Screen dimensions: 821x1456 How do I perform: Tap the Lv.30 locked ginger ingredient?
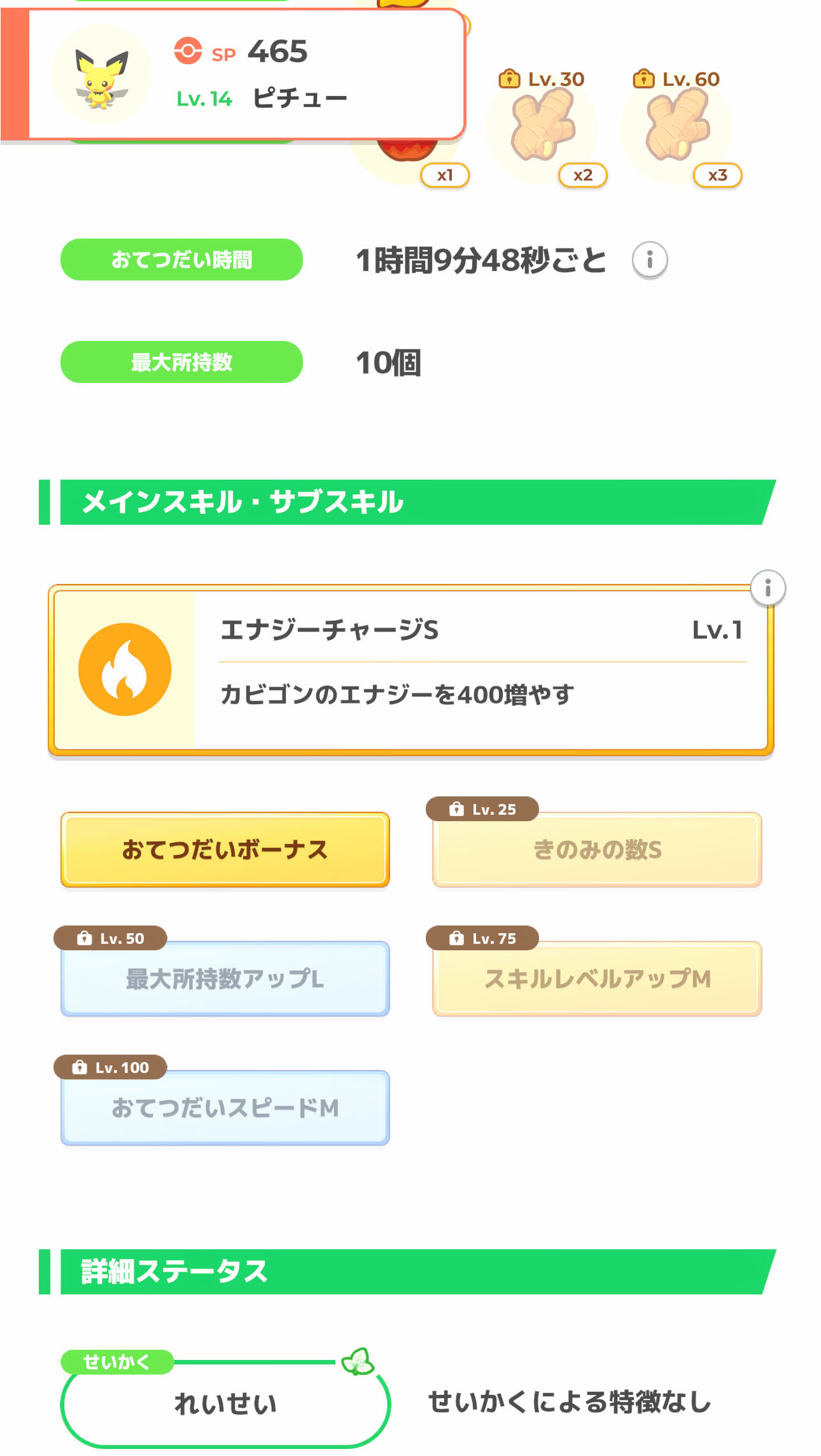click(x=542, y=127)
